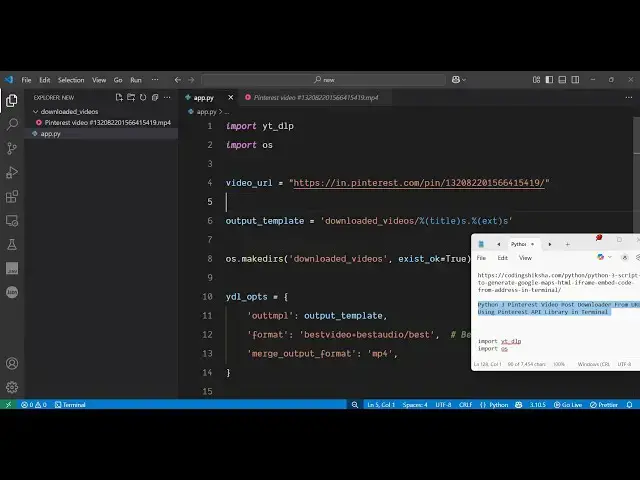Open the Testing flask view
This screenshot has height=480, width=640.
12,244
